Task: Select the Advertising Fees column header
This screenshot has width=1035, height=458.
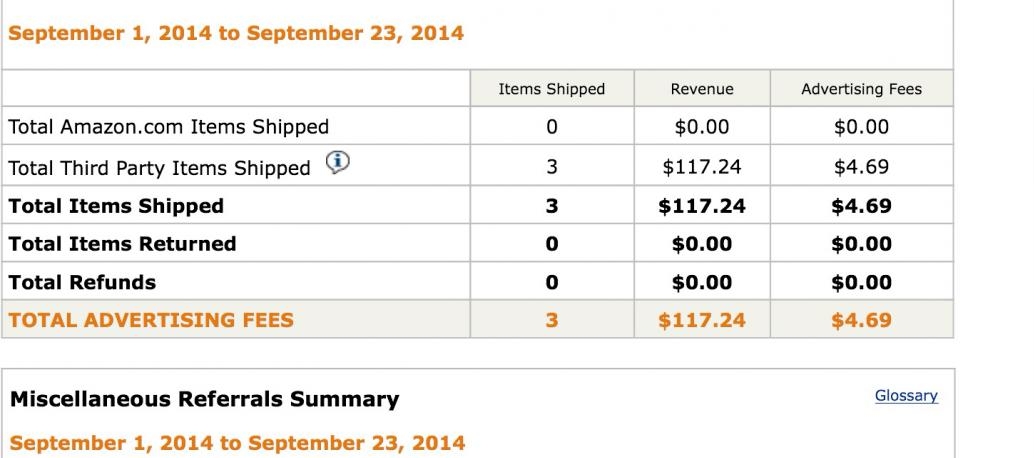Action: 861,89
